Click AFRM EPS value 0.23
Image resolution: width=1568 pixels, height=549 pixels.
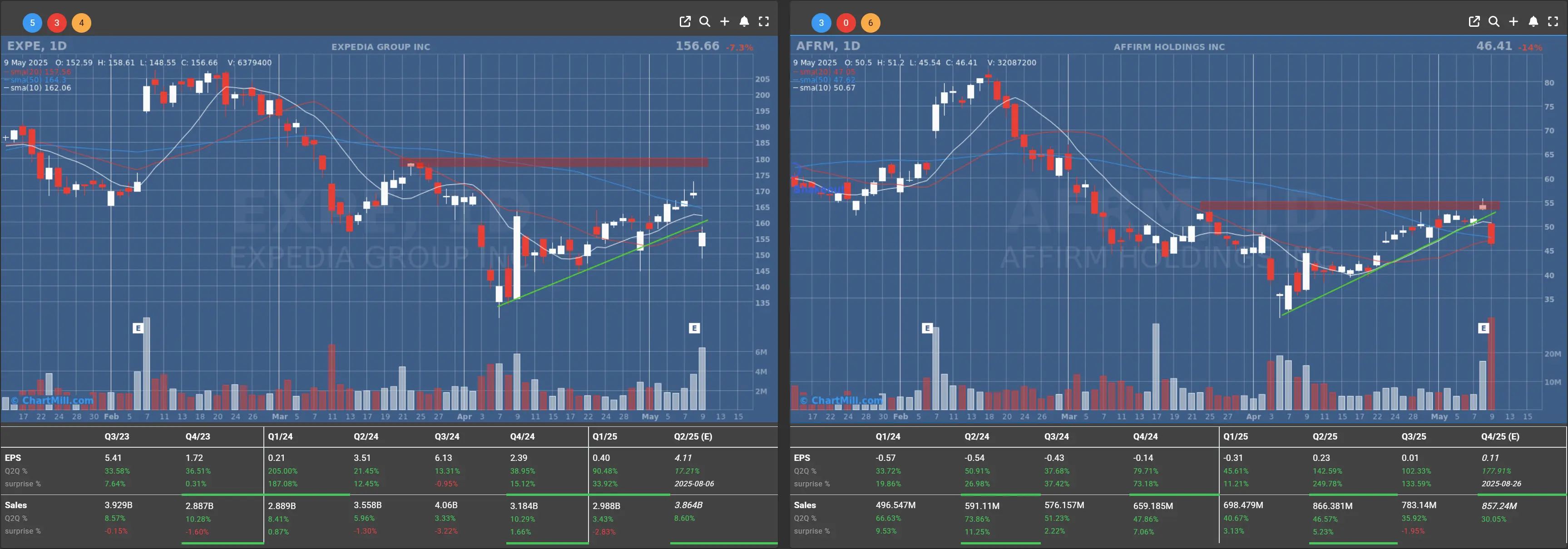[1321, 458]
